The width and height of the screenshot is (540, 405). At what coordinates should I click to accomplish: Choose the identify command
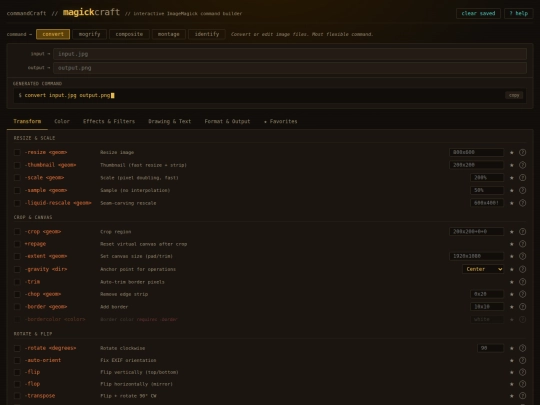207,34
